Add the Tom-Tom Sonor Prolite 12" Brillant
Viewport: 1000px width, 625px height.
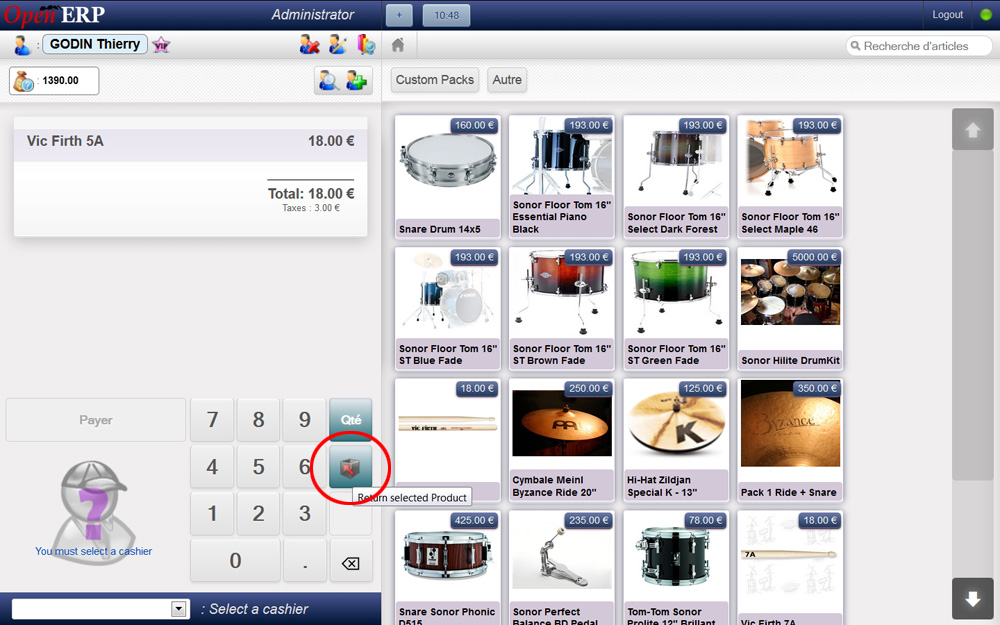click(x=676, y=568)
